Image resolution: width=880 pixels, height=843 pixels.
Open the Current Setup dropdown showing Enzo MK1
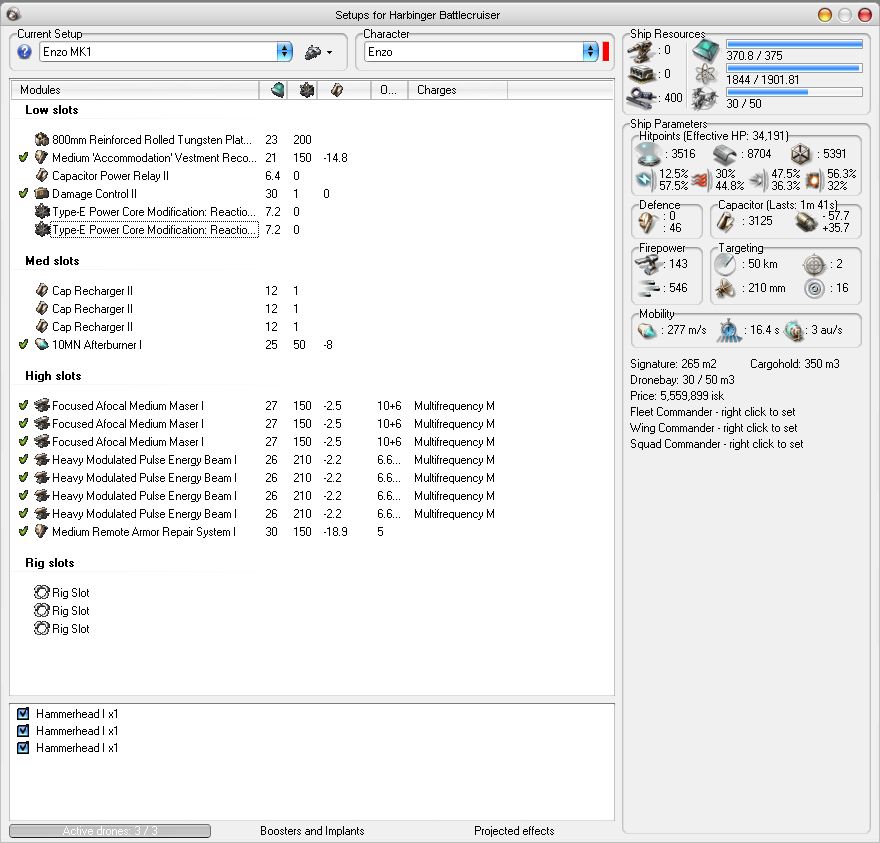[x=166, y=52]
